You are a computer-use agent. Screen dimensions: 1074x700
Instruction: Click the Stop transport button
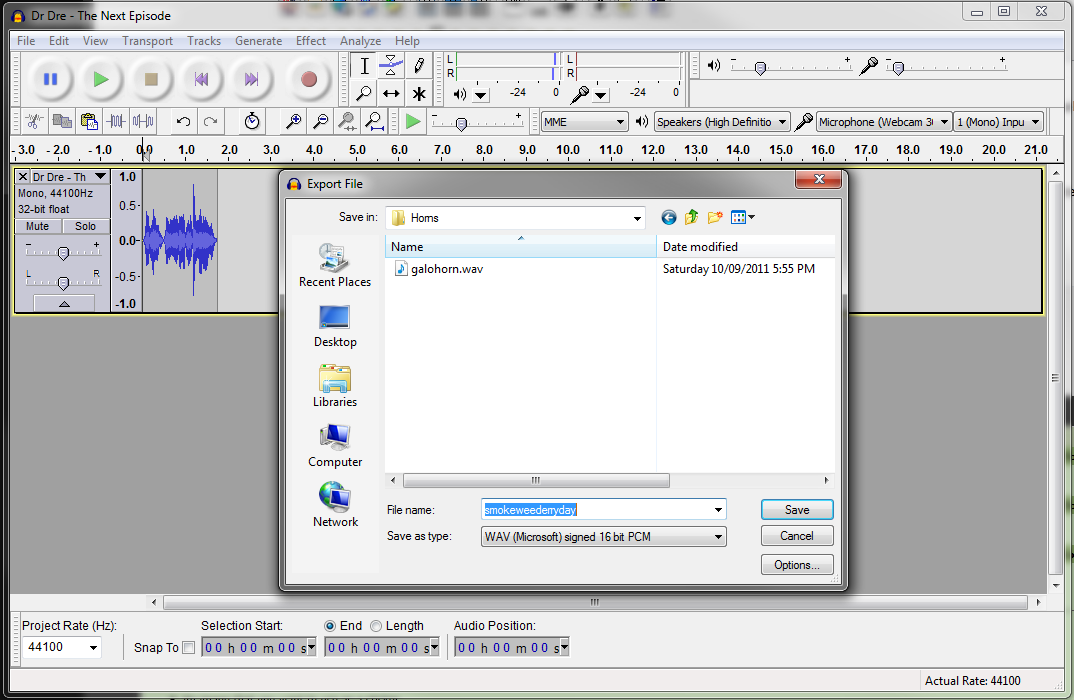click(x=151, y=79)
